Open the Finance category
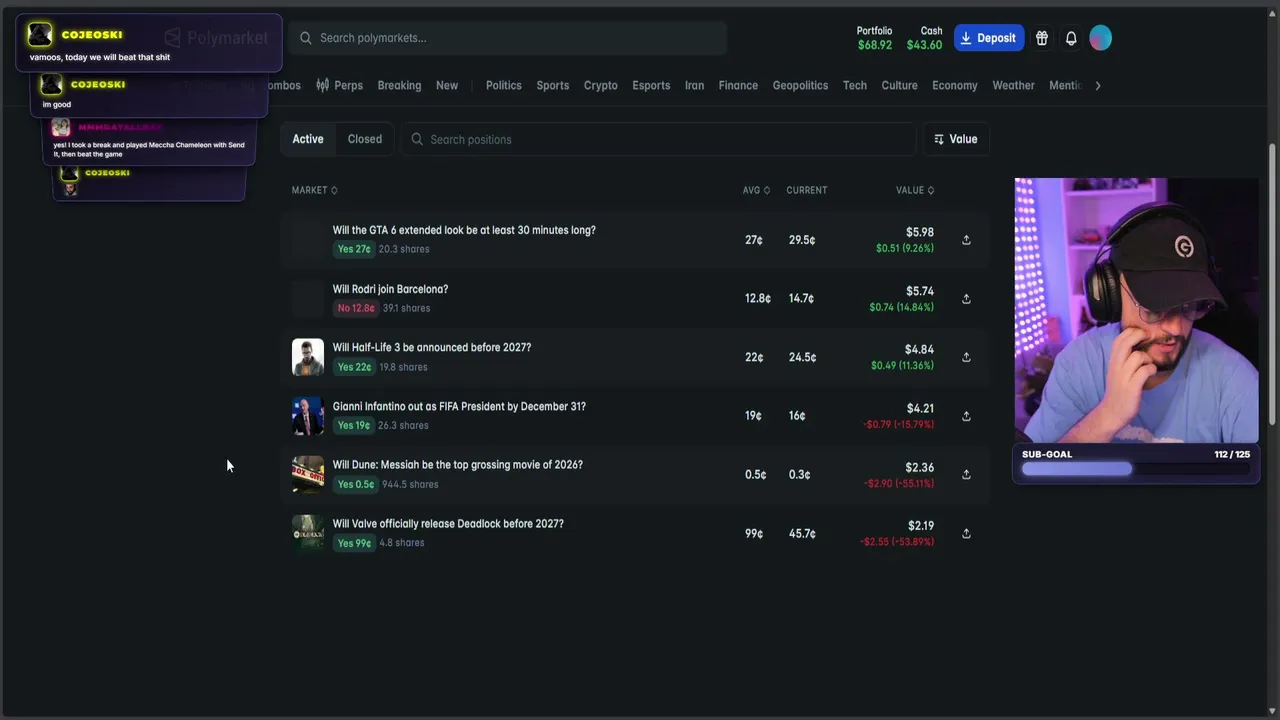Screen dimensions: 1280x720 [x=738, y=85]
